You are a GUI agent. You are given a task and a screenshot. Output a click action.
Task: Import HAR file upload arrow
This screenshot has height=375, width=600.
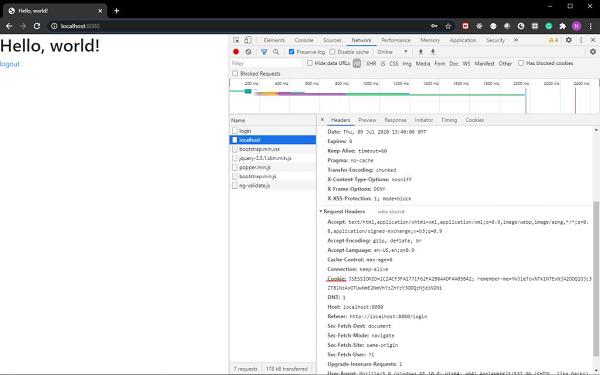421,52
